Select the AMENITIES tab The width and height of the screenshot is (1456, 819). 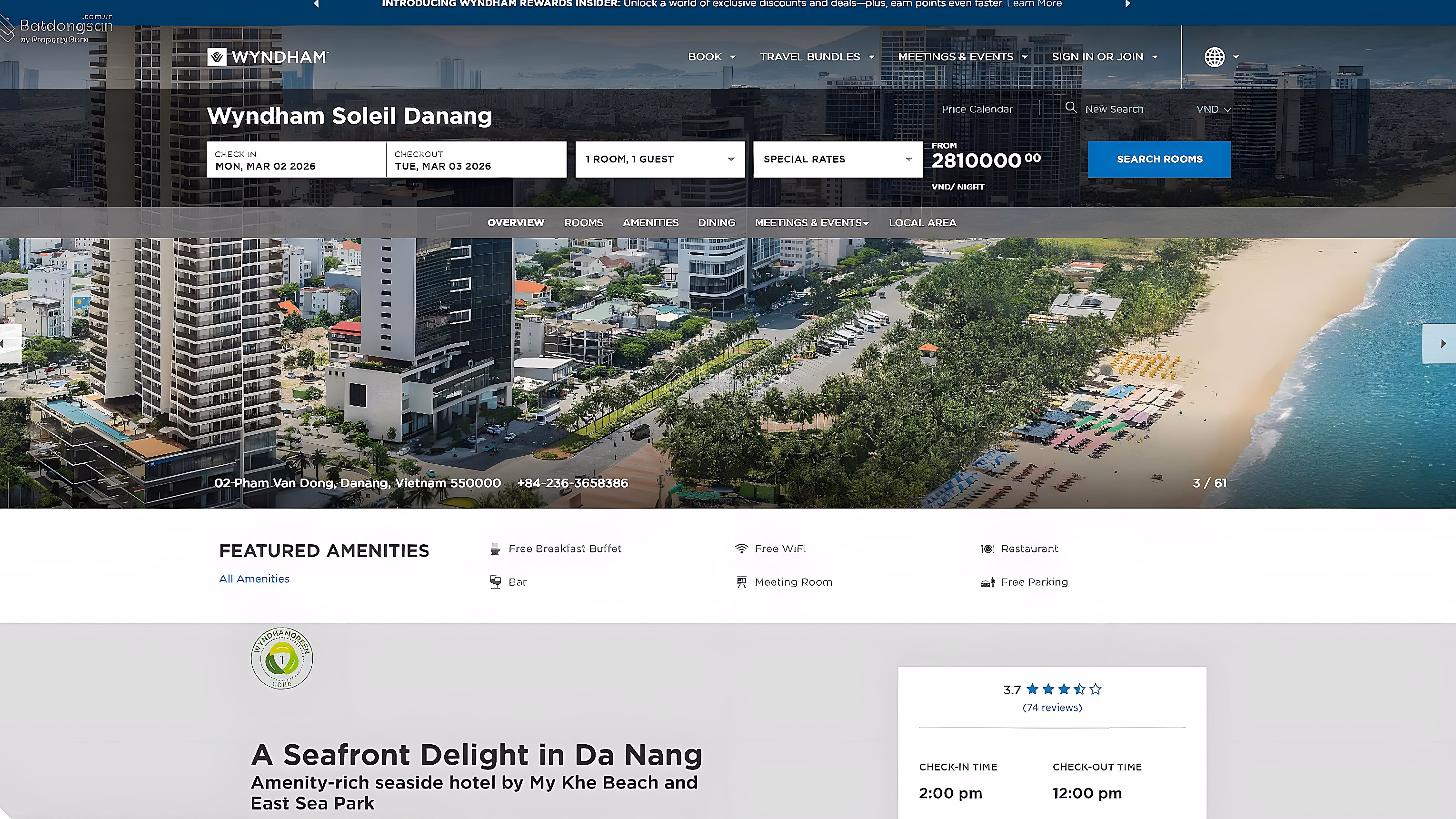coord(650,223)
